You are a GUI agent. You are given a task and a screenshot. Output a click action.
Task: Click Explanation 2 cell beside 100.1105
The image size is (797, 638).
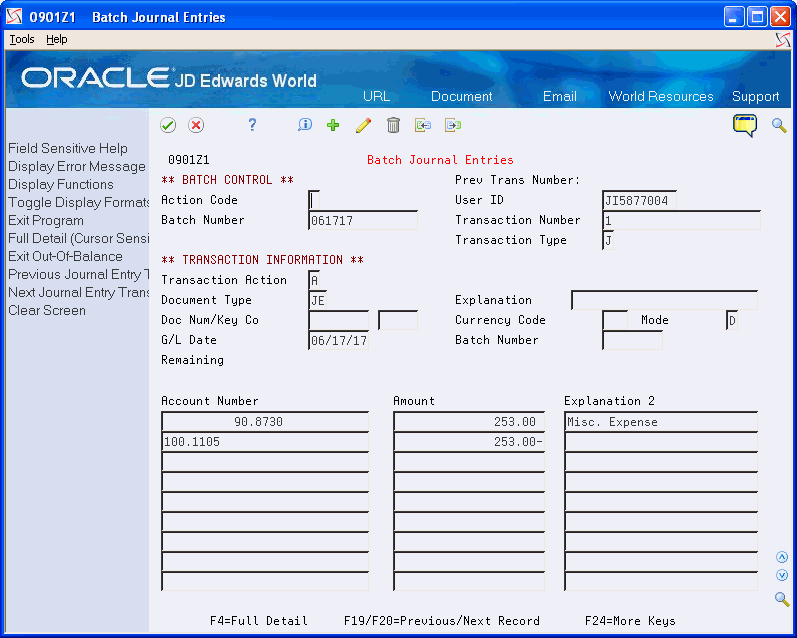point(661,442)
